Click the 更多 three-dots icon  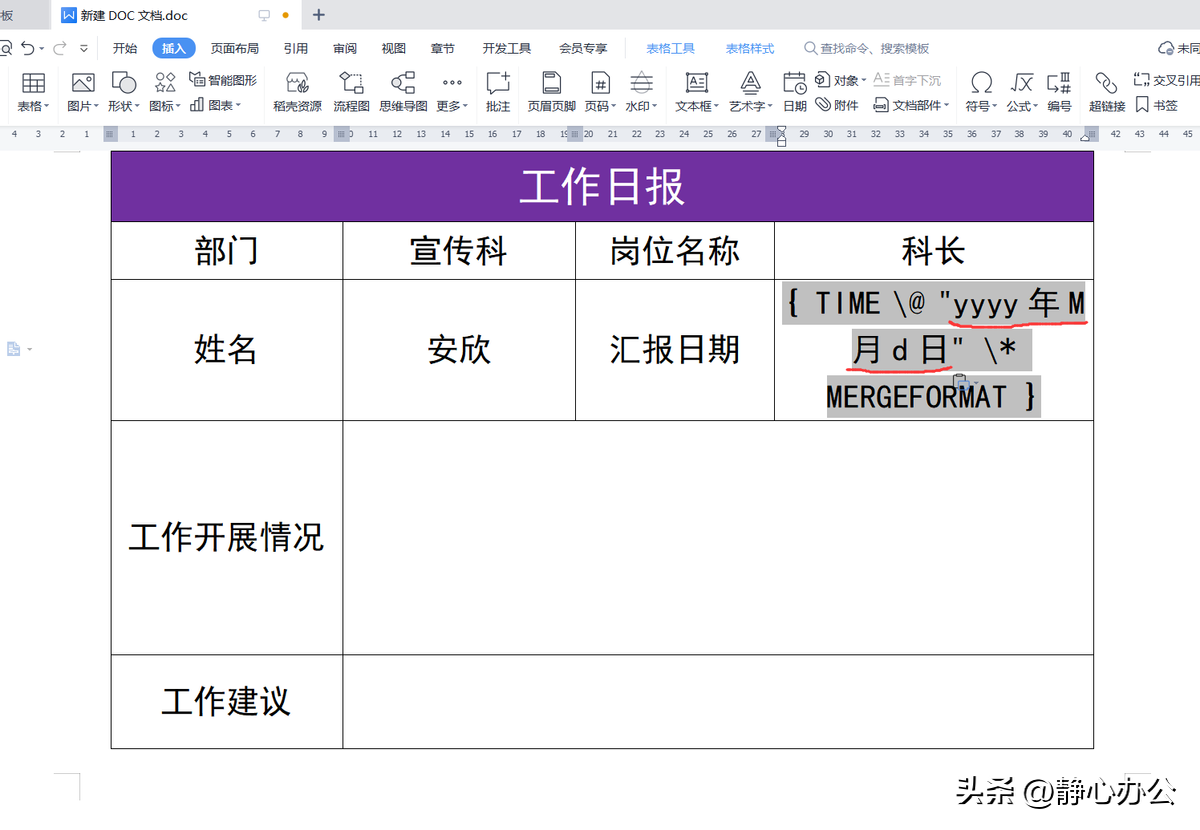[452, 83]
